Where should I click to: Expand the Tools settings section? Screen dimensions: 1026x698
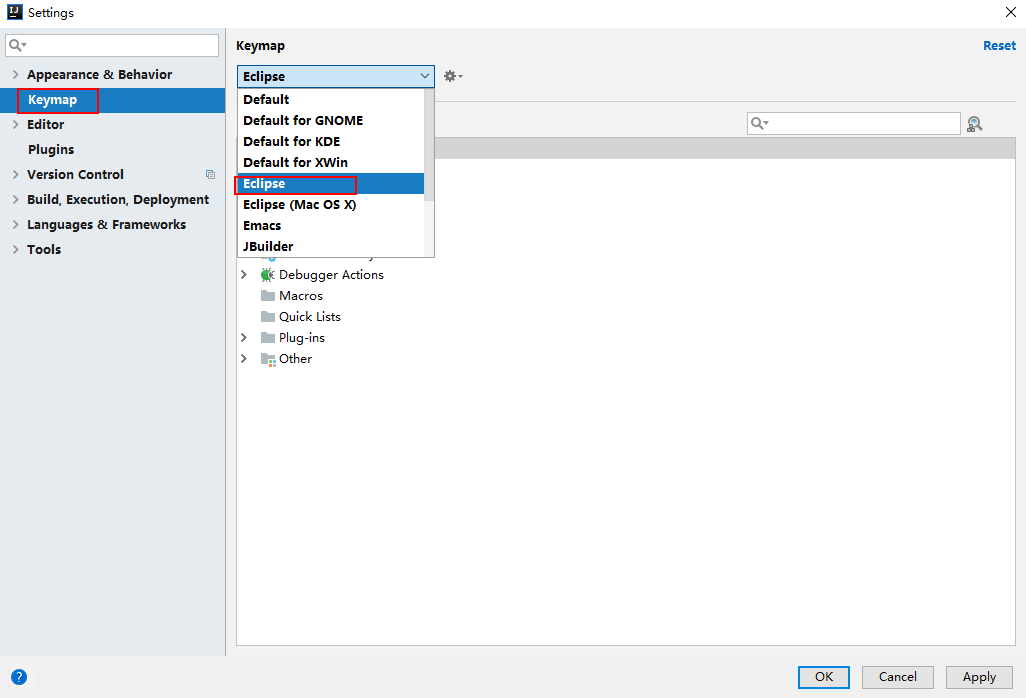[x=16, y=249]
